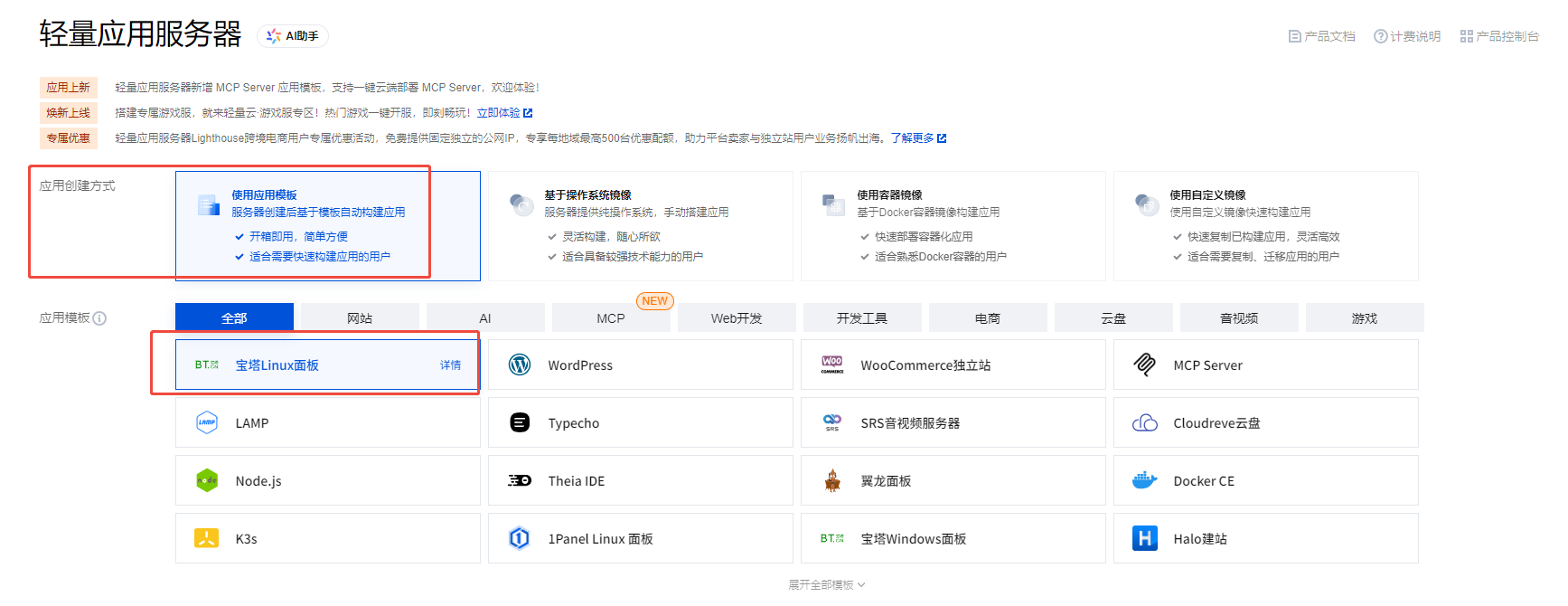Click external link icon after 了解更多

[x=942, y=138]
